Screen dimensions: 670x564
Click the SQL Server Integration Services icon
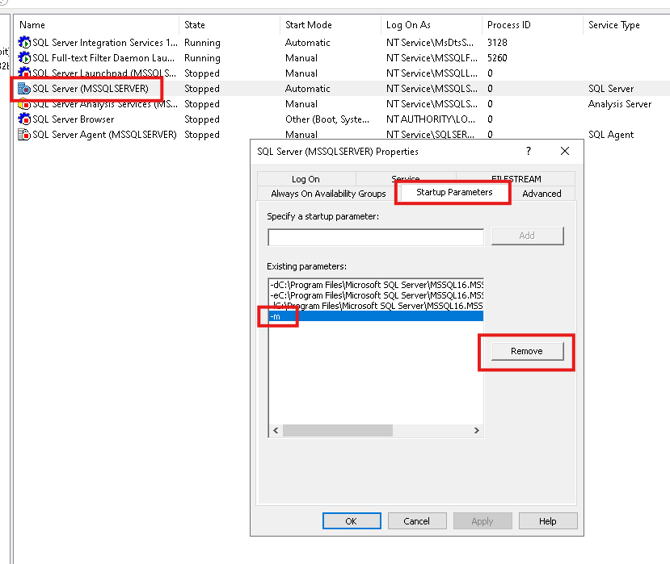[x=24, y=42]
